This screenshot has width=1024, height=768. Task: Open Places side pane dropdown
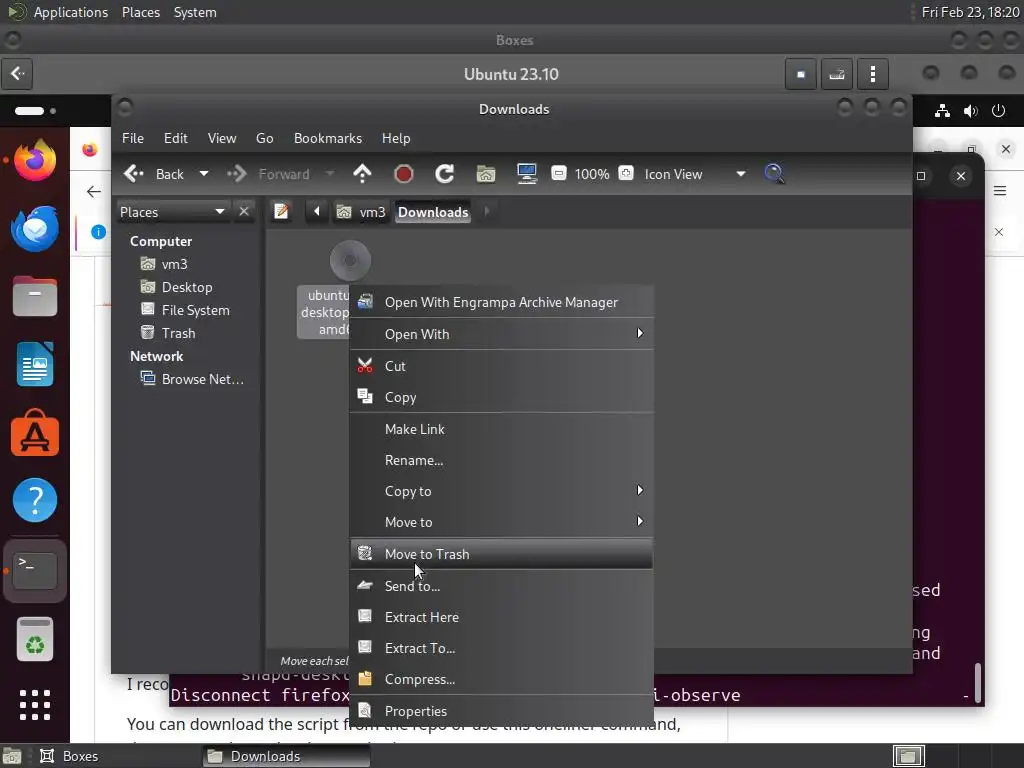click(x=172, y=212)
